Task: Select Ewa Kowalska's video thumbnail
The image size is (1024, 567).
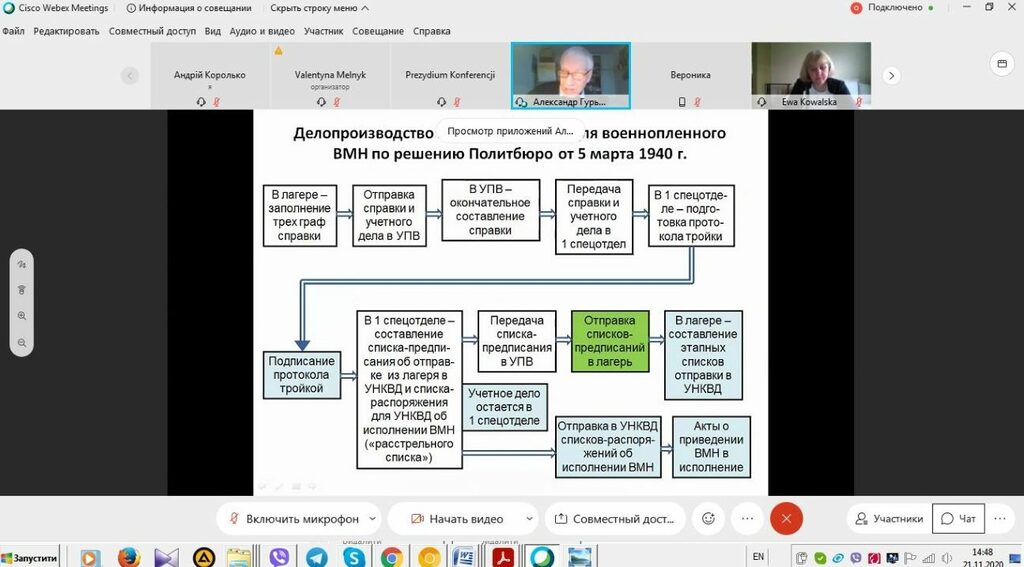Action: (811, 74)
